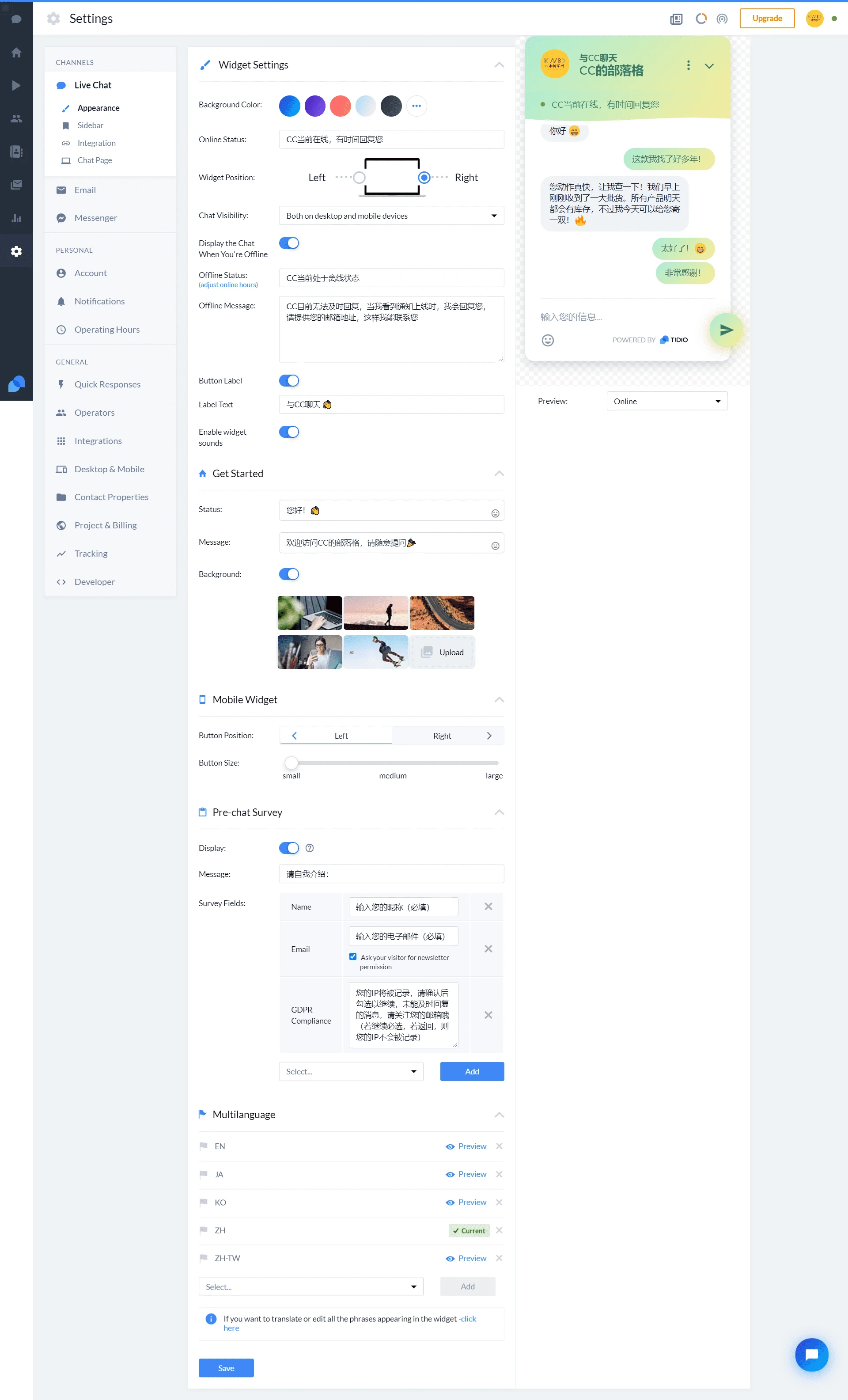Click the contacts people icon in left rail
848x1400 pixels.
pos(16,118)
